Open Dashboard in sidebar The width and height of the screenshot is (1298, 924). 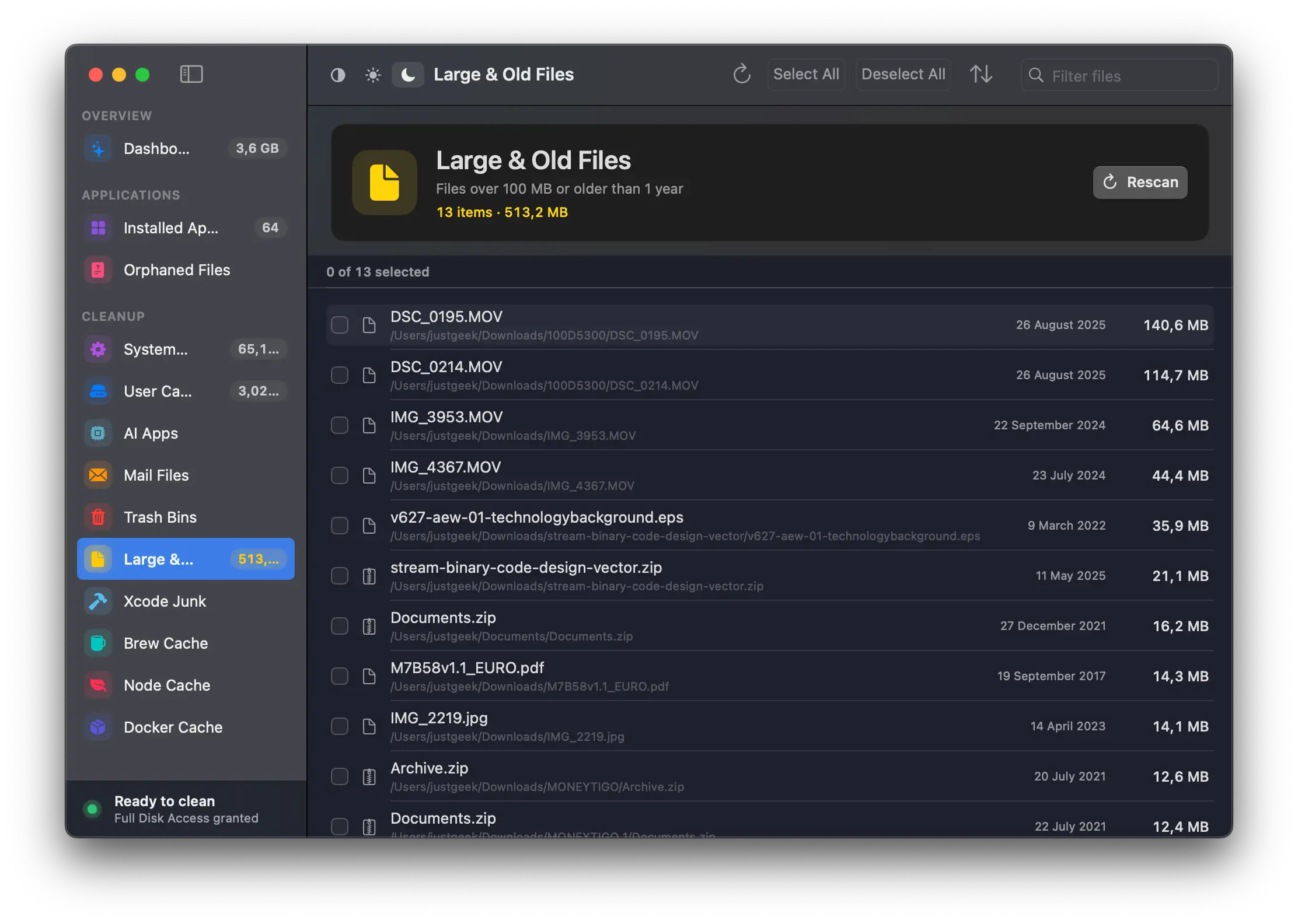(x=186, y=149)
